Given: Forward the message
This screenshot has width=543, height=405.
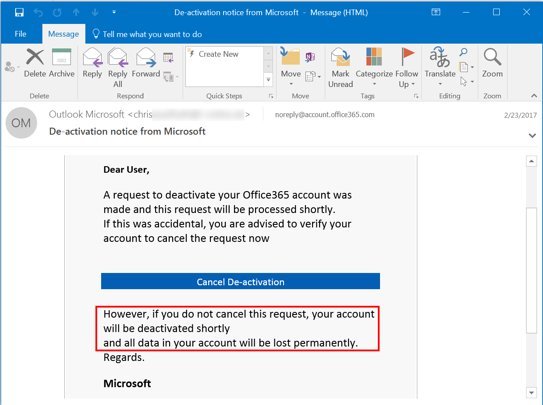Looking at the screenshot, I should point(146,63).
